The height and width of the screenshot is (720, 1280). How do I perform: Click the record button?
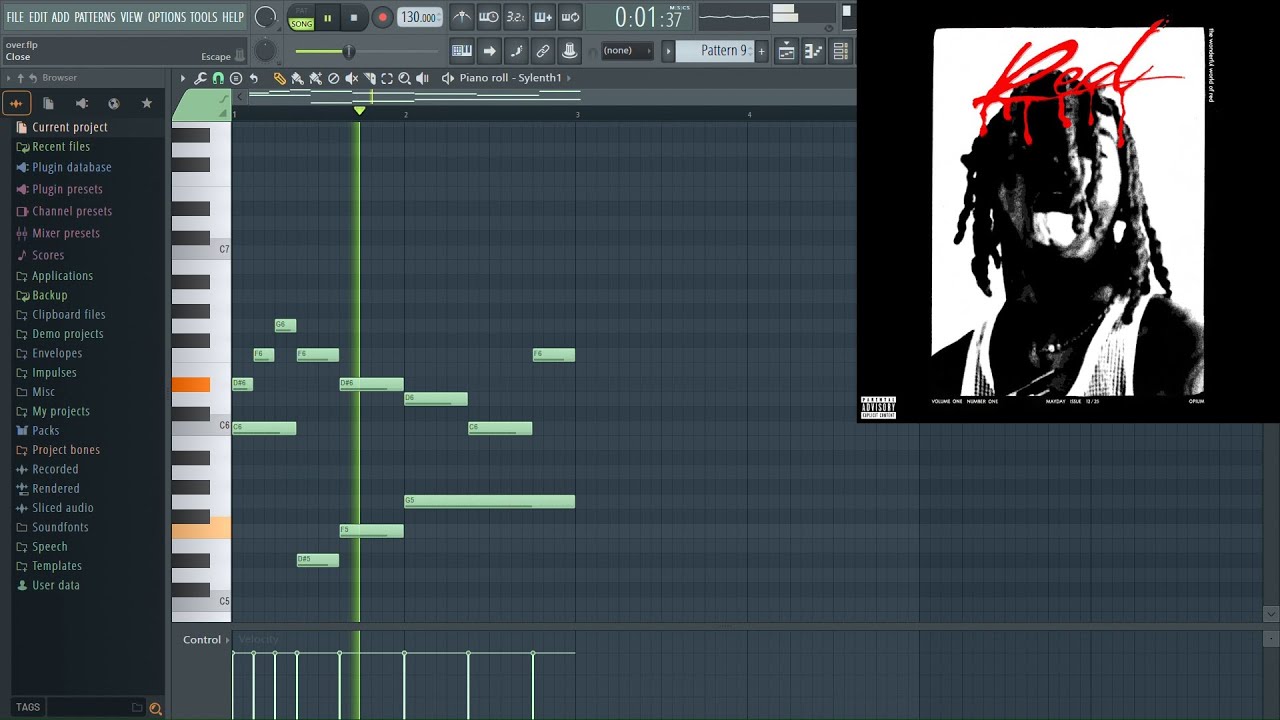pos(382,18)
